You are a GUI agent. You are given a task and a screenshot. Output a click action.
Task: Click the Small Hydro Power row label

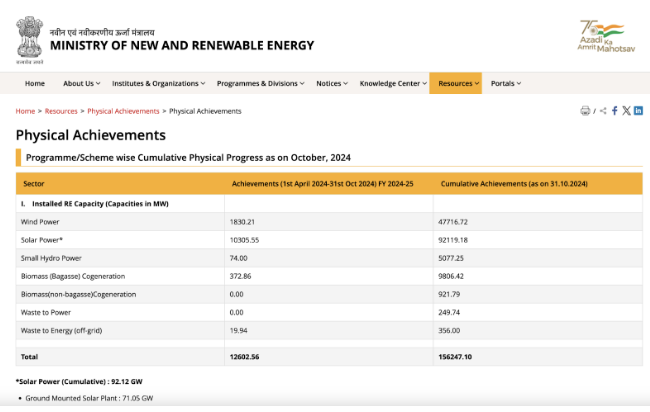51,258
